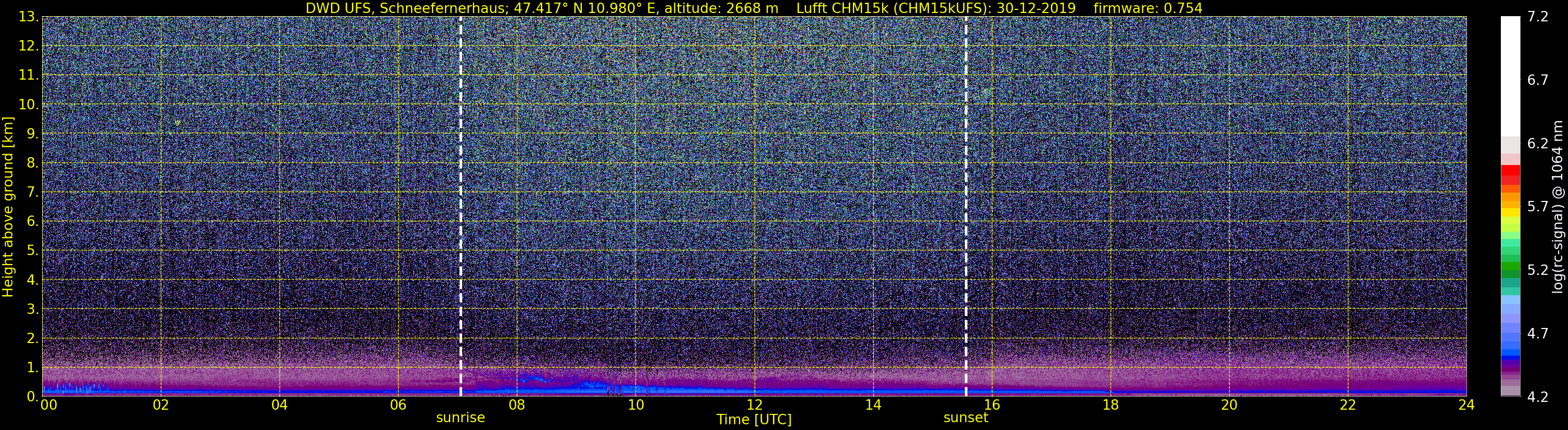Click the time axis tick label '22'
This screenshot has height=430, width=1568.
click(x=1348, y=406)
